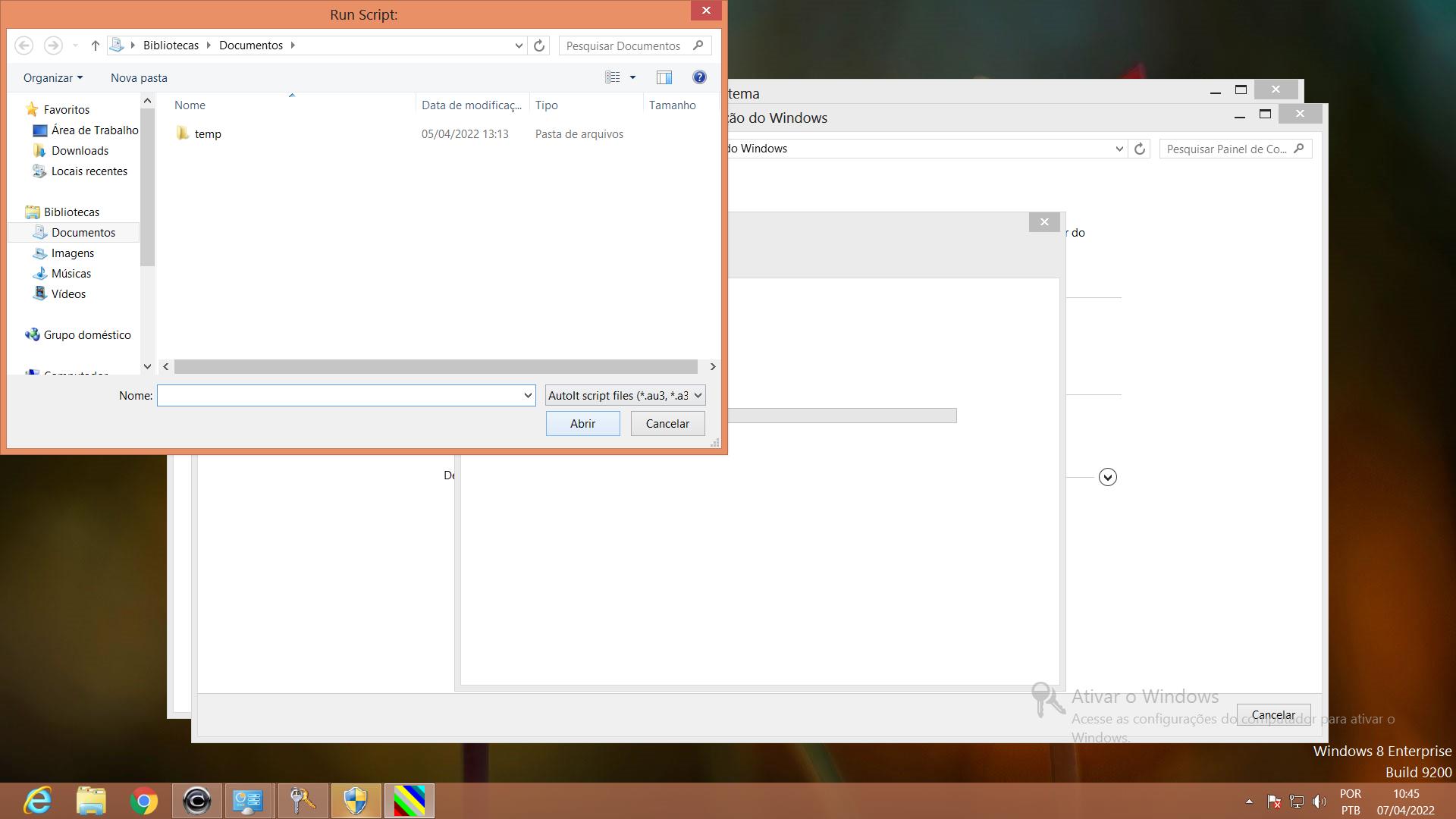Open the Help icon in the dialog toolbar
This screenshot has width=1456, height=819.
click(x=699, y=77)
